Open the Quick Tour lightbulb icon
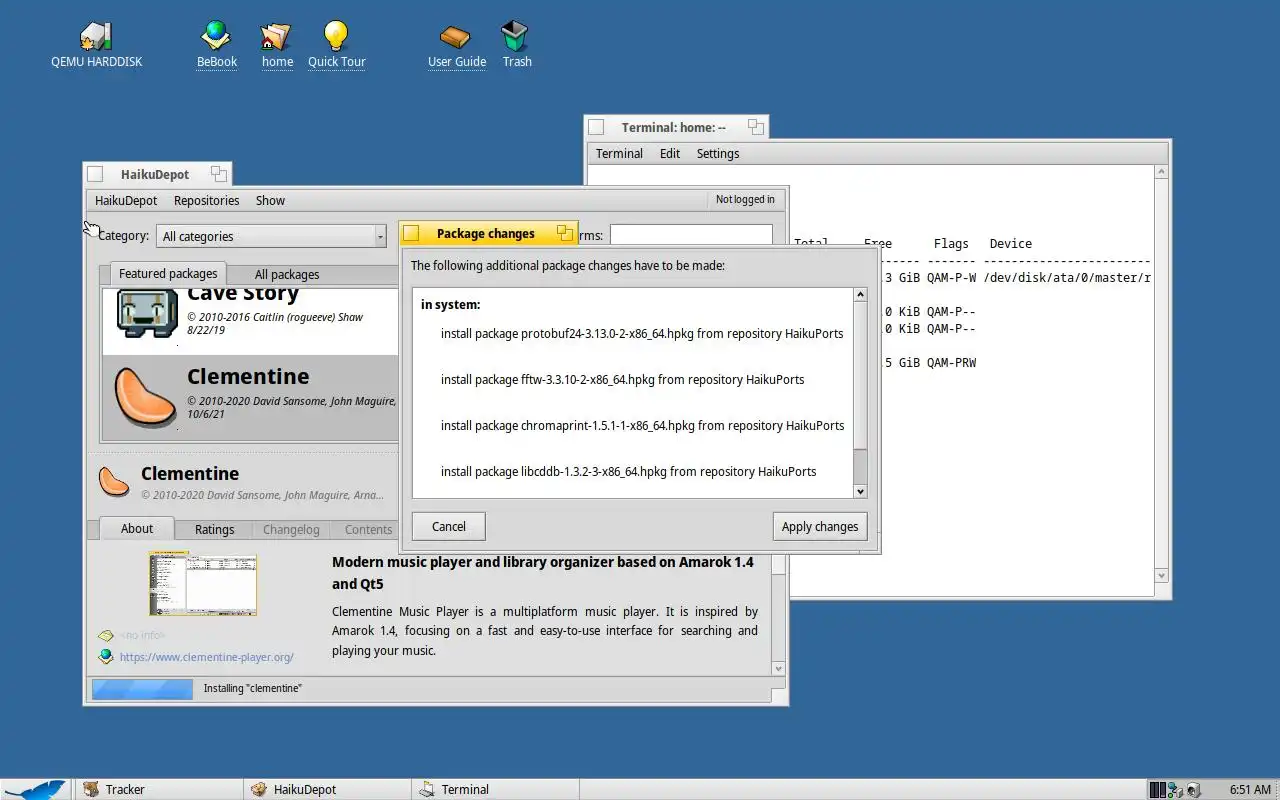This screenshot has height=800, width=1280. pos(336,36)
